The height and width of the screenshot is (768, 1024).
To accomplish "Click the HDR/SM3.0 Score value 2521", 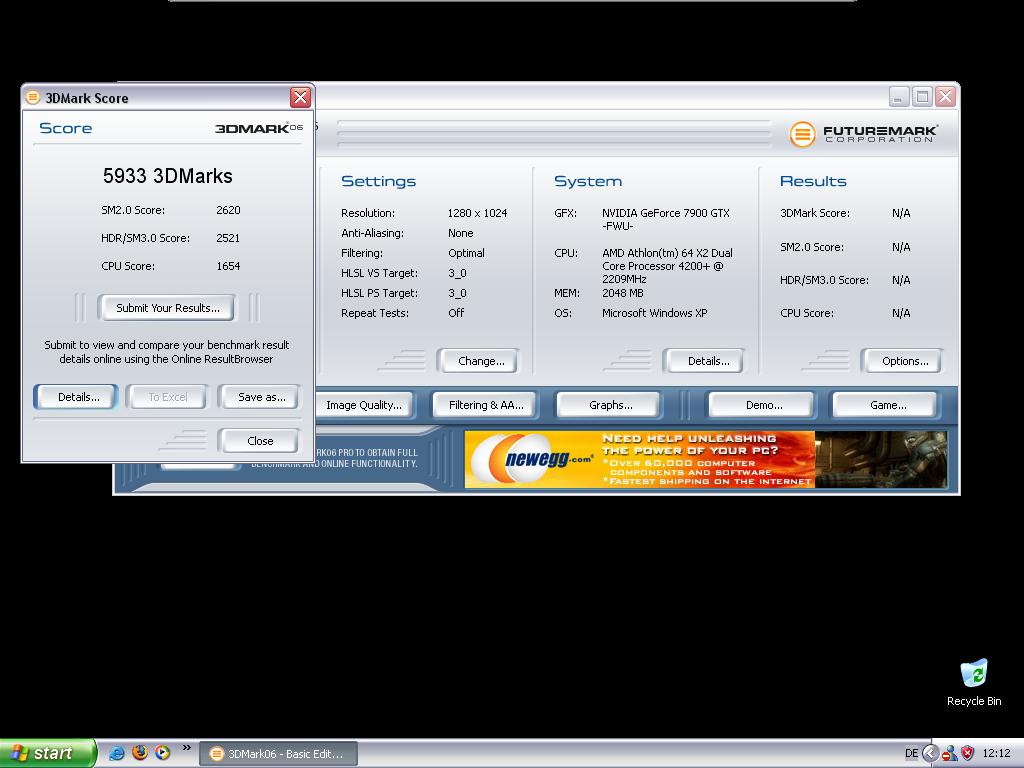I will point(228,238).
